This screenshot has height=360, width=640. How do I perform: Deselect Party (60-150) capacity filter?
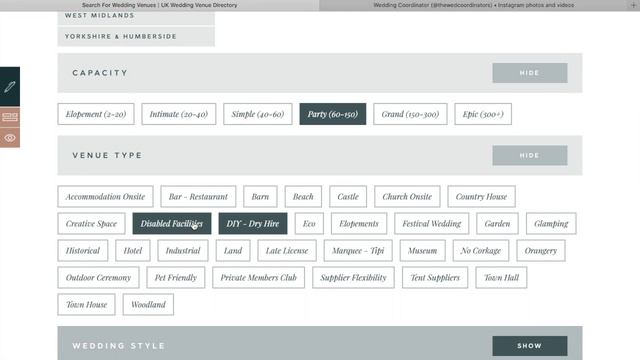pyautogui.click(x=333, y=114)
